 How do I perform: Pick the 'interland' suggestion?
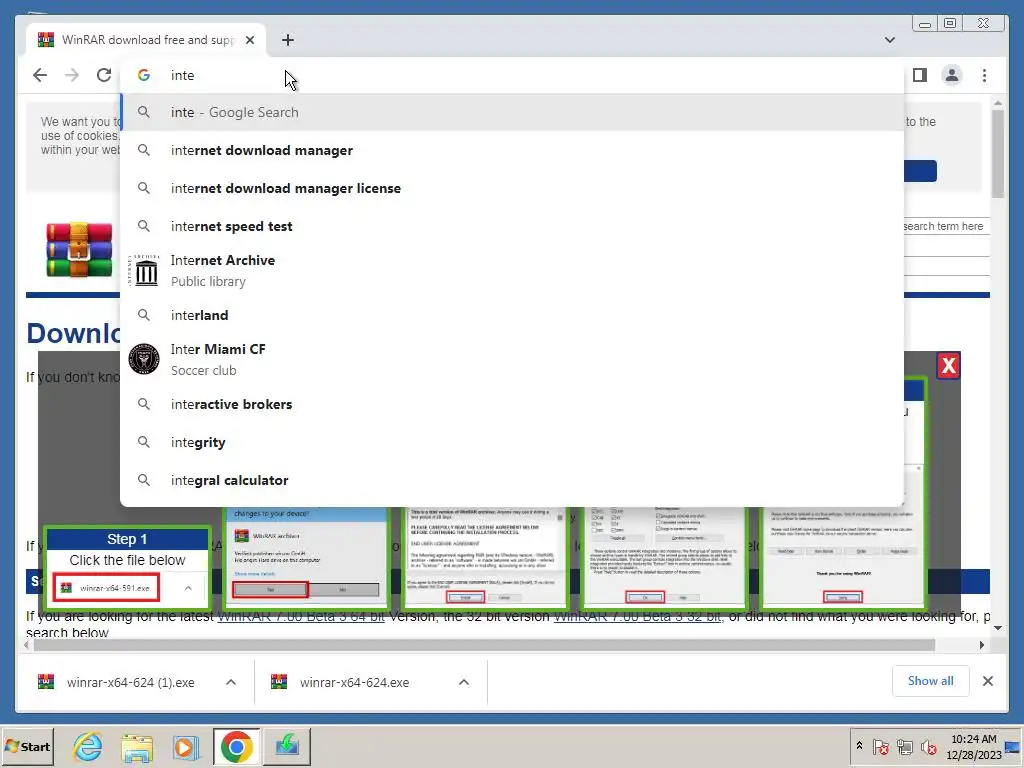(513, 315)
